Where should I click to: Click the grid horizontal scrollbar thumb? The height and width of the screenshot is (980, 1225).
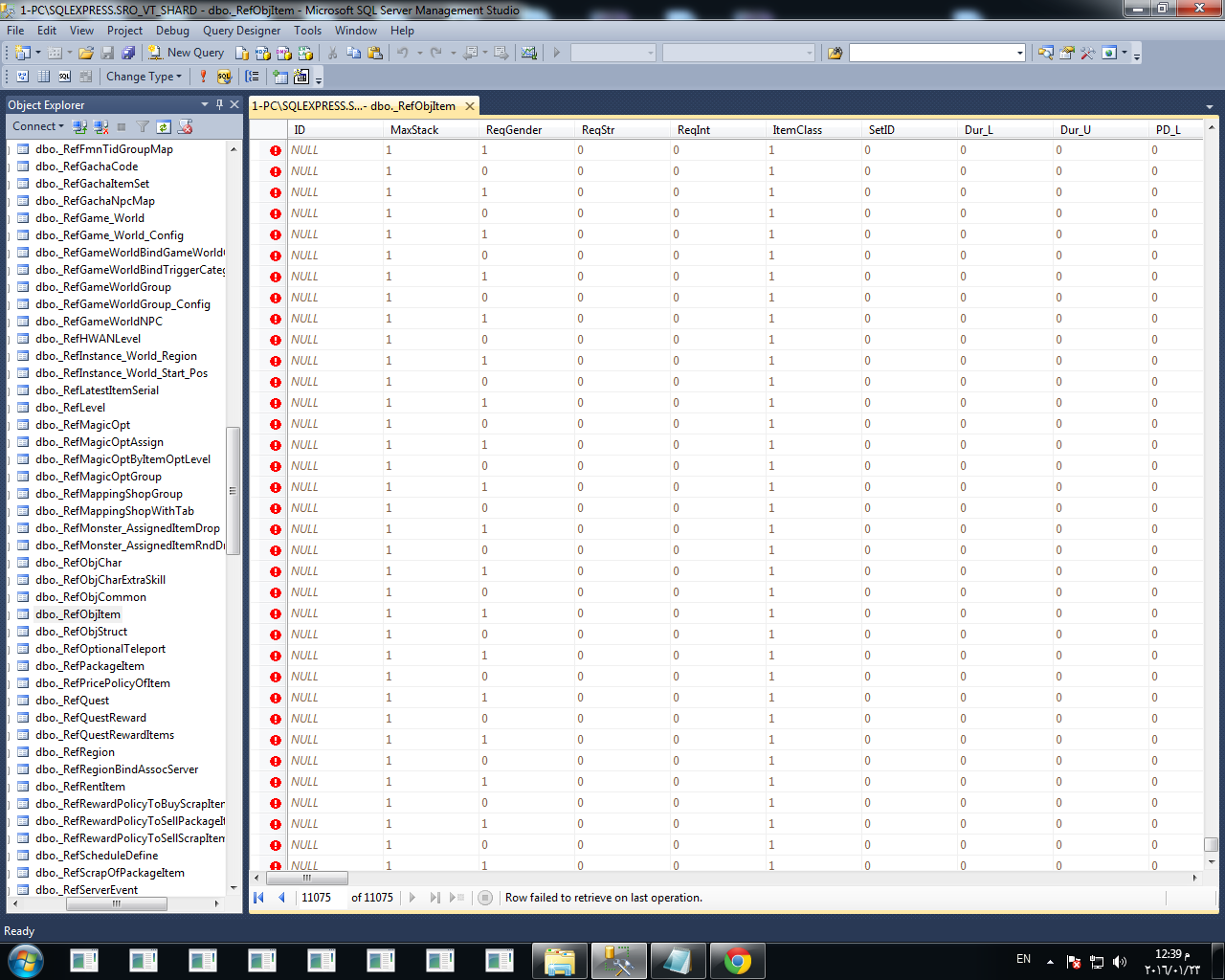[306, 877]
